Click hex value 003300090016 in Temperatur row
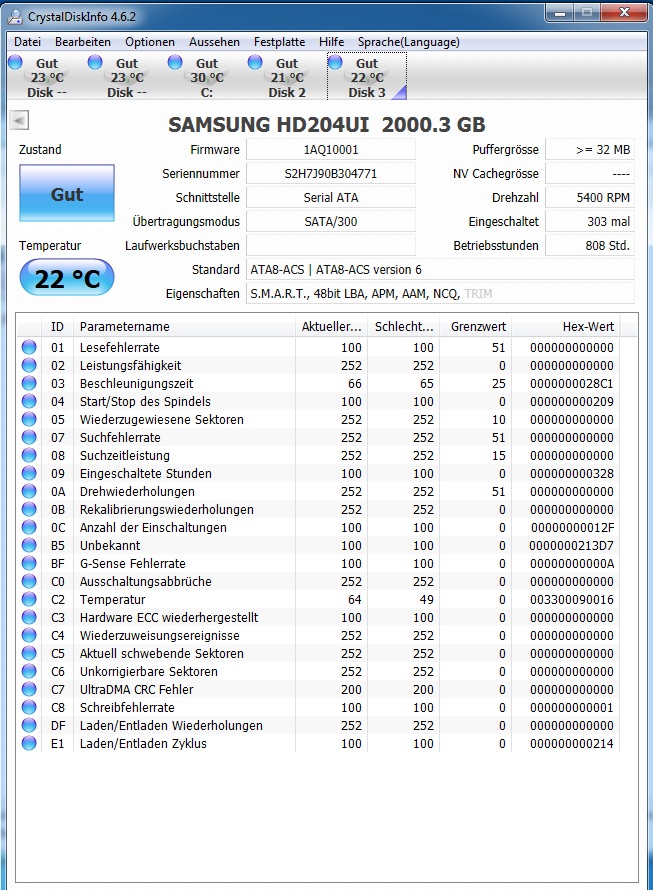 572,599
